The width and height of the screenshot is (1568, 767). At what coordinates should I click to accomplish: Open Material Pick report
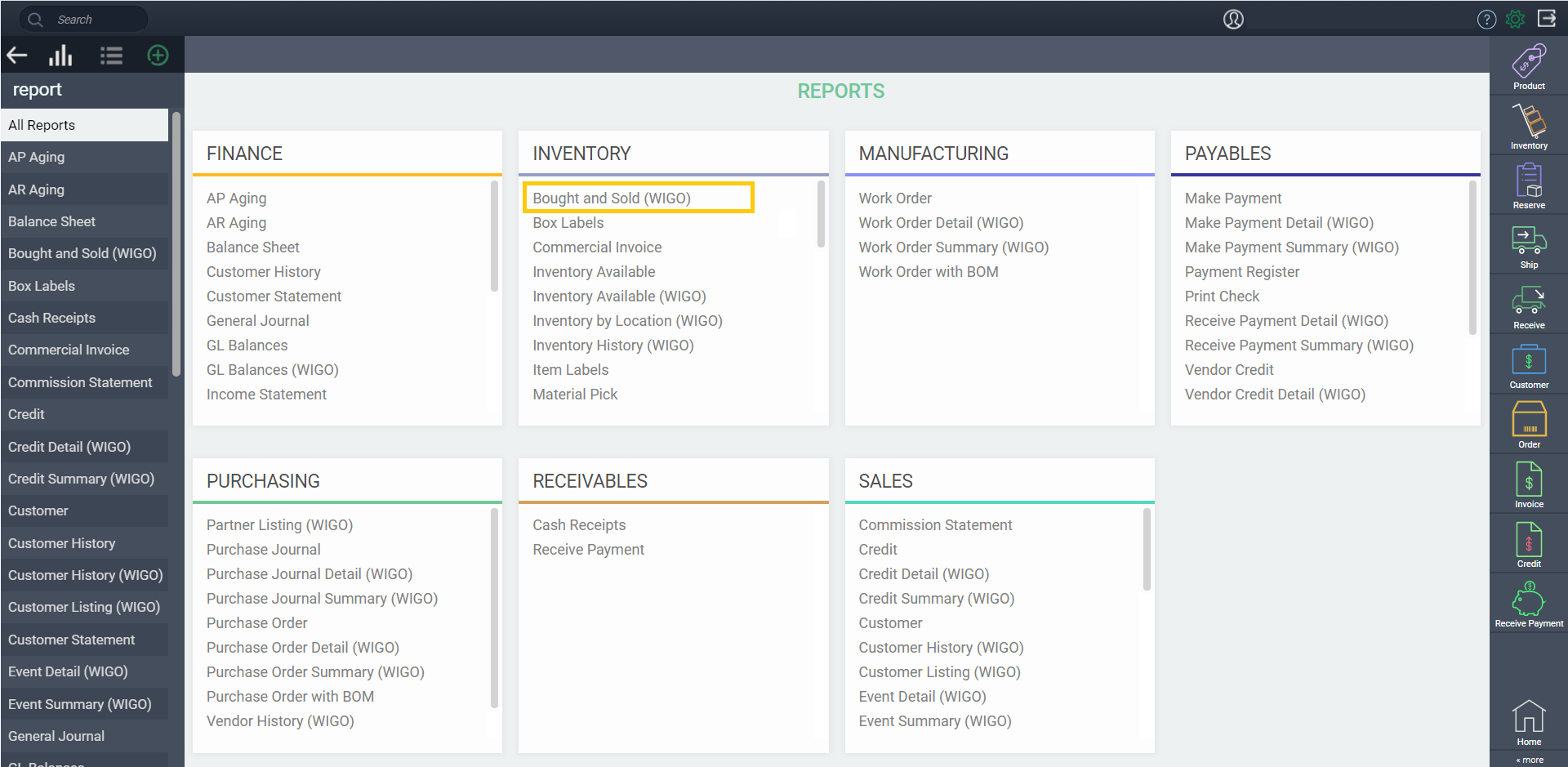tap(575, 395)
